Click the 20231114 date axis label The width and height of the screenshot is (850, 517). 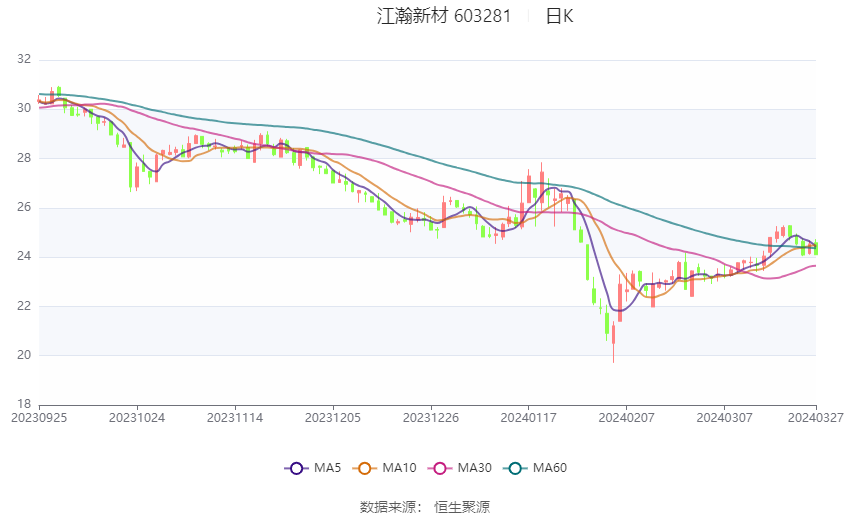235,417
